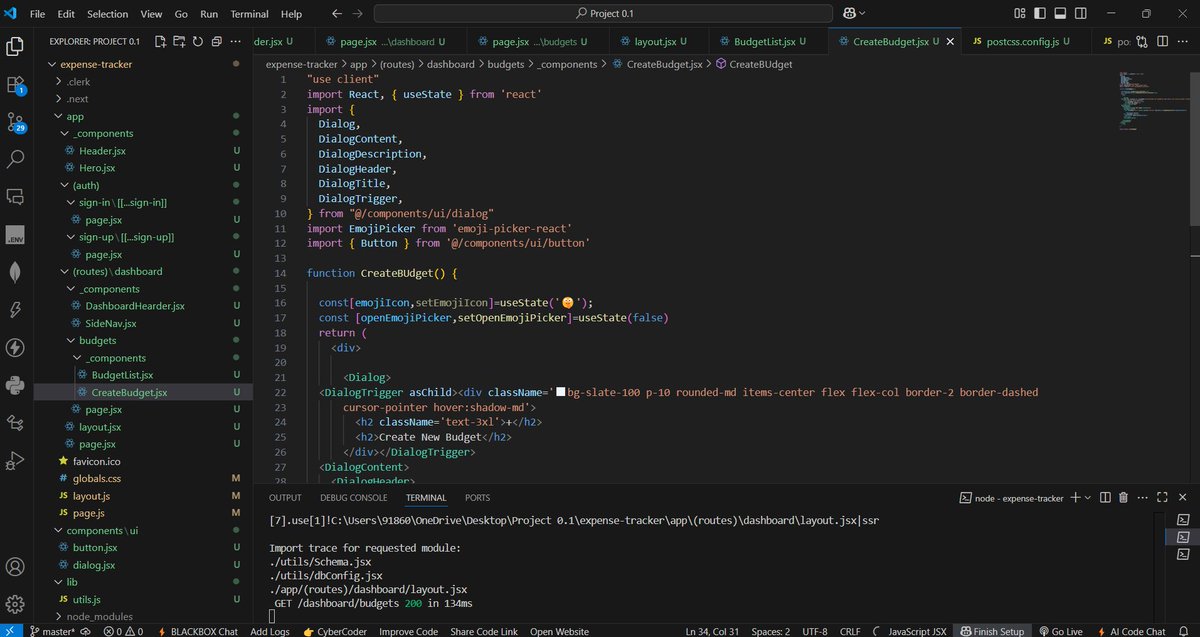Open the Manage gear icon

tap(15, 604)
